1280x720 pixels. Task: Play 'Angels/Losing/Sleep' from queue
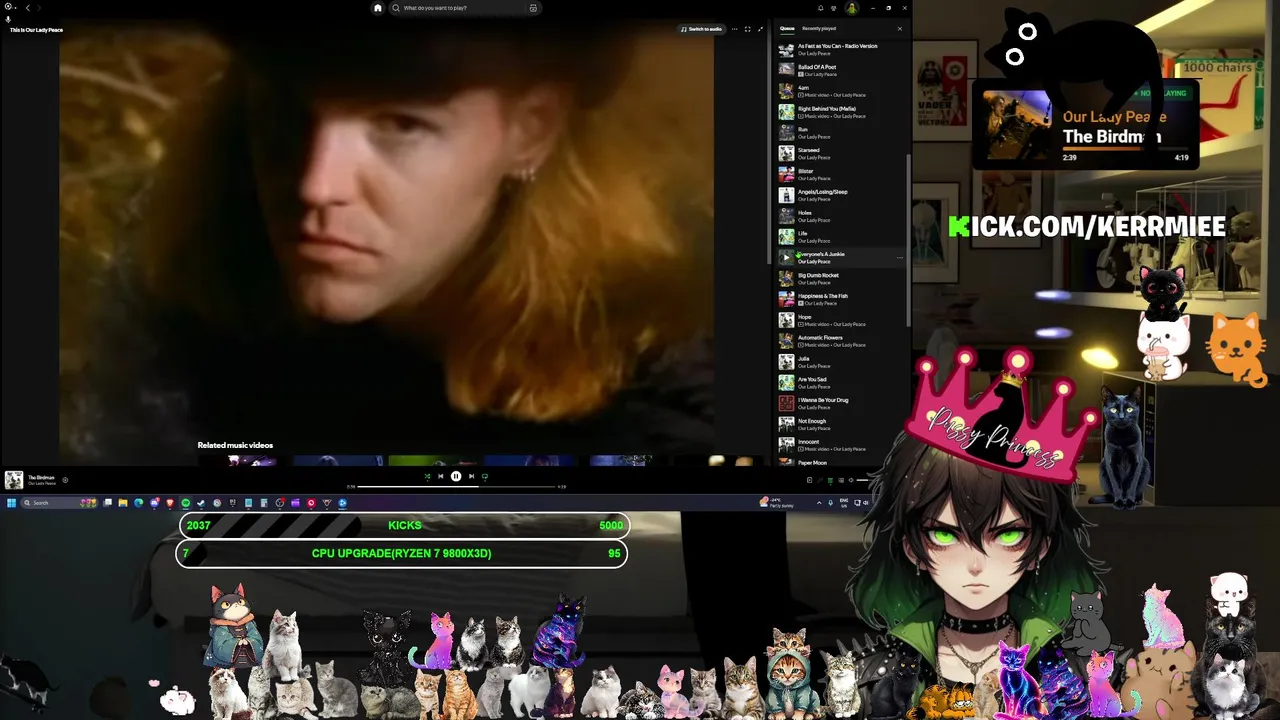tap(841, 195)
